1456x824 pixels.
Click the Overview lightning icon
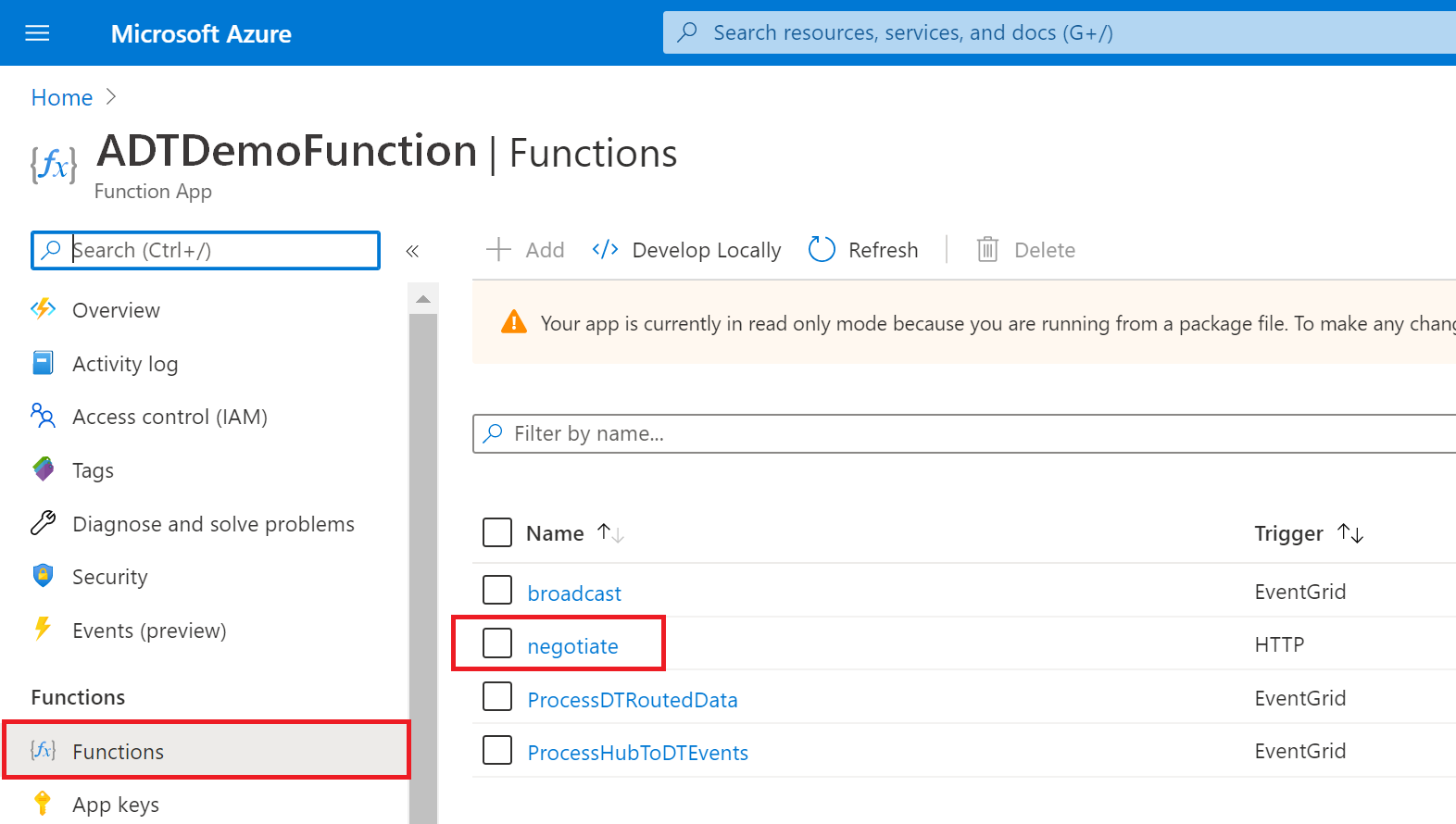point(44,309)
